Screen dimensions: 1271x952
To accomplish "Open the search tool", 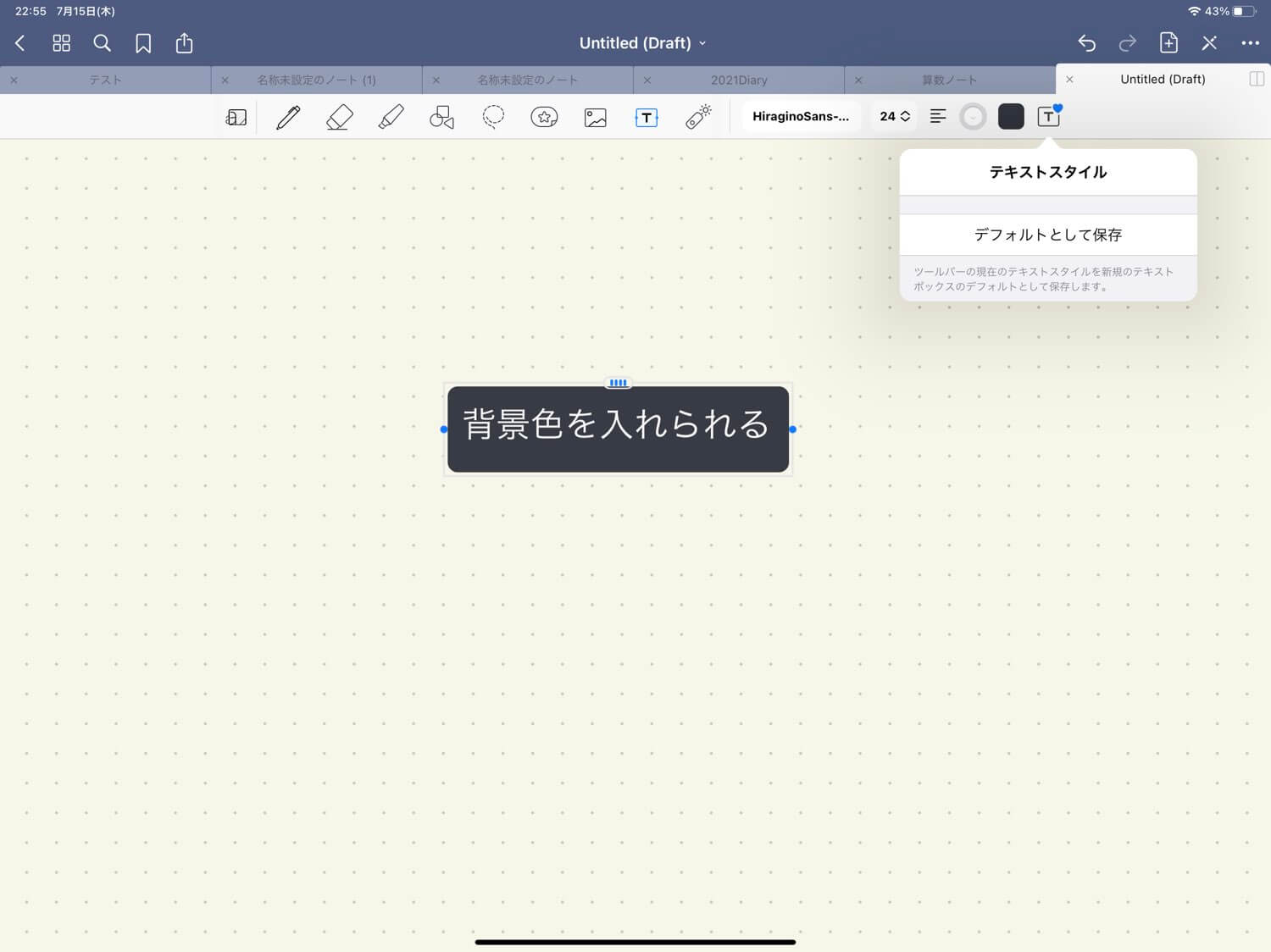I will [x=102, y=43].
